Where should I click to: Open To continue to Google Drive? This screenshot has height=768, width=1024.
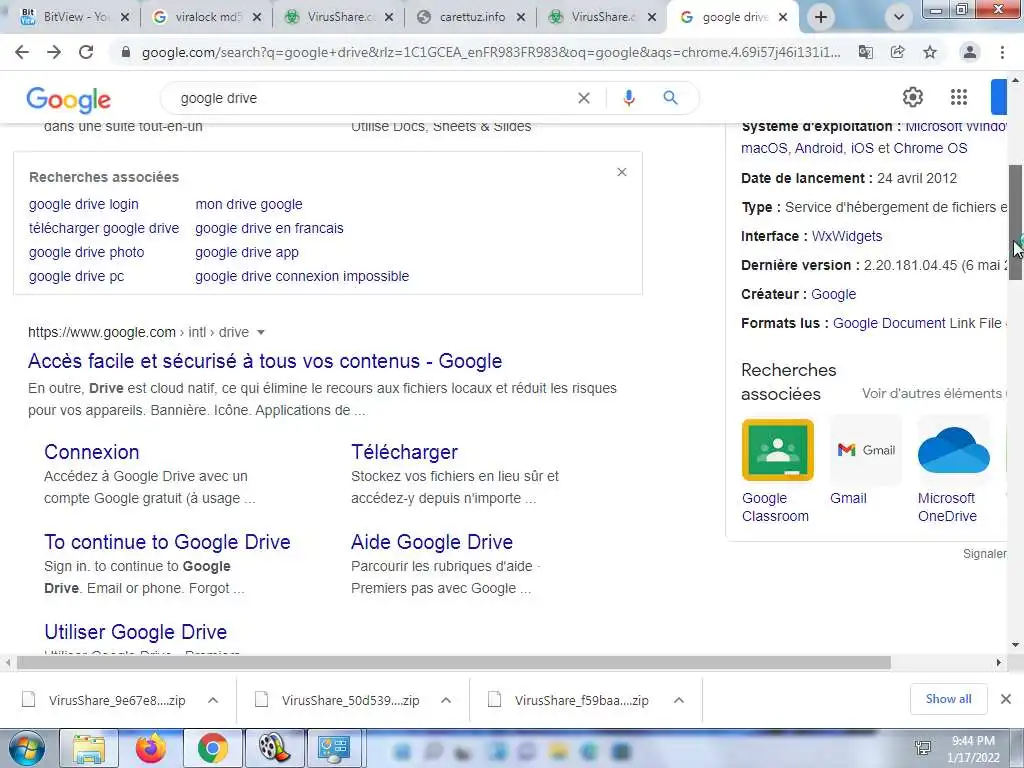[x=167, y=542]
